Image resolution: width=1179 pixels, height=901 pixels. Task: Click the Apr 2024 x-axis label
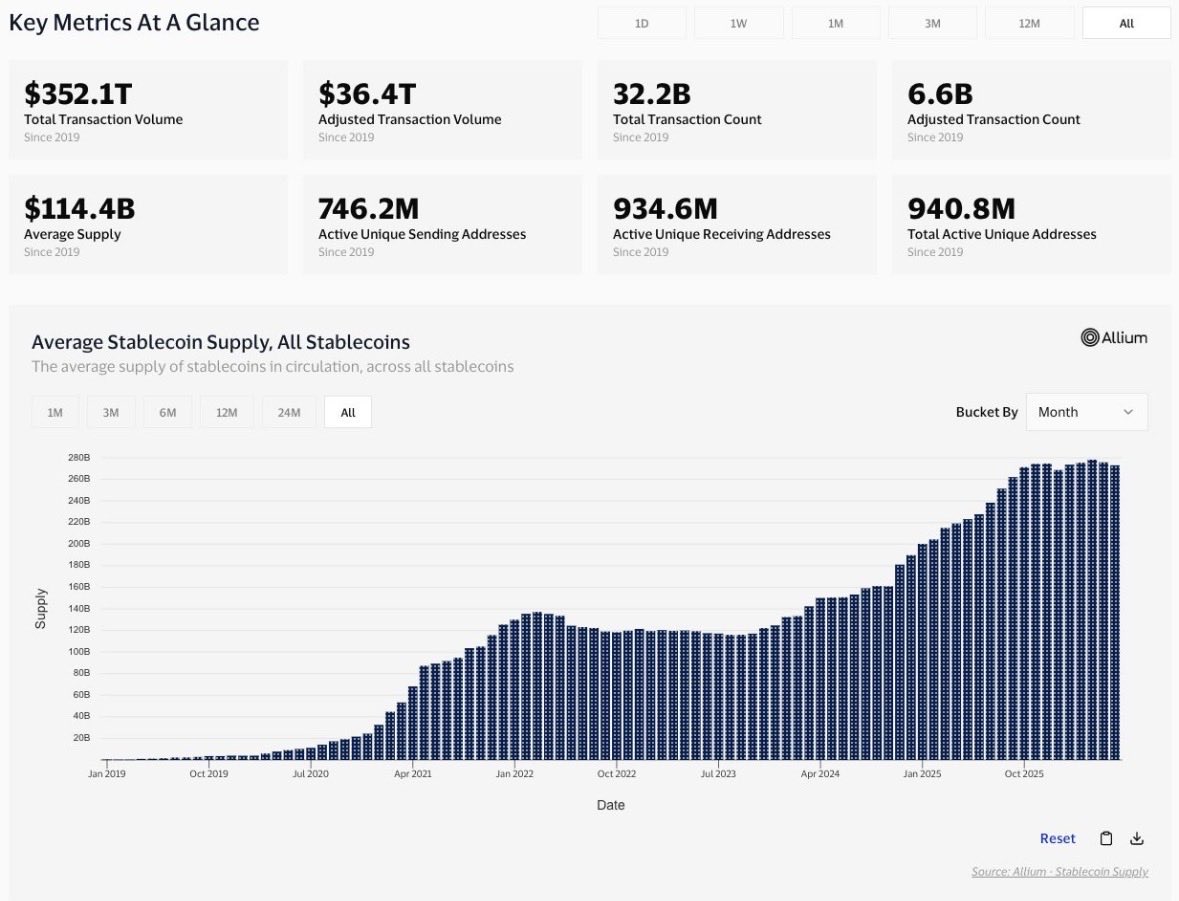(x=820, y=773)
